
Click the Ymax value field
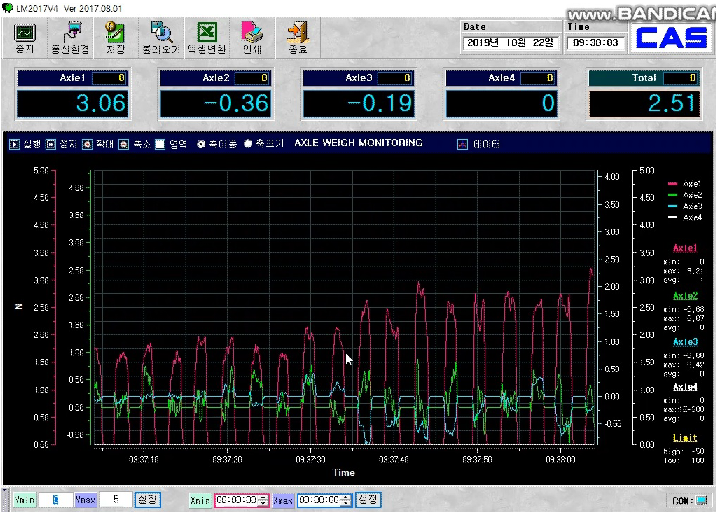coord(116,500)
